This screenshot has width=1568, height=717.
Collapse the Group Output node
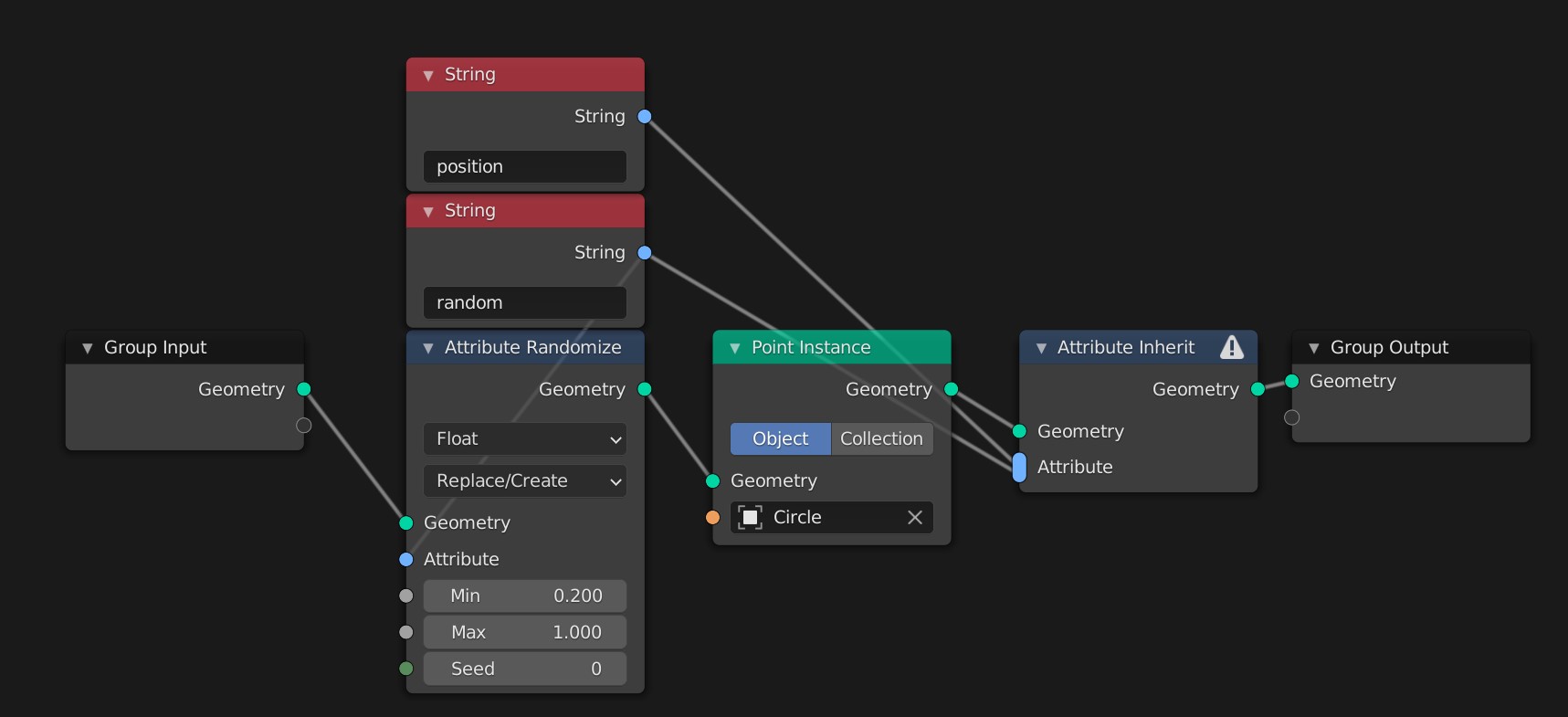(1314, 348)
